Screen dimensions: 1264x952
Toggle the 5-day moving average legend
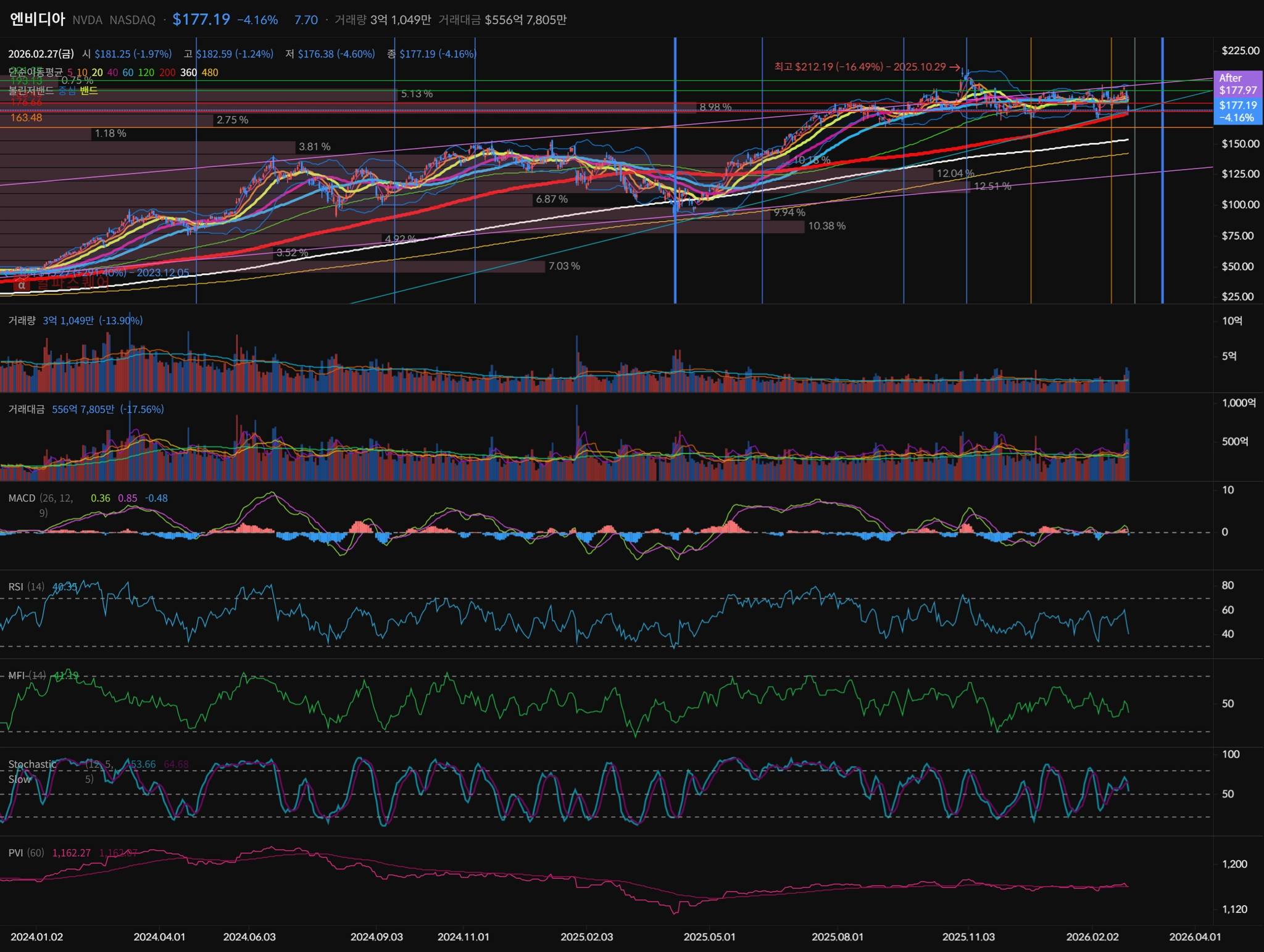tap(70, 73)
